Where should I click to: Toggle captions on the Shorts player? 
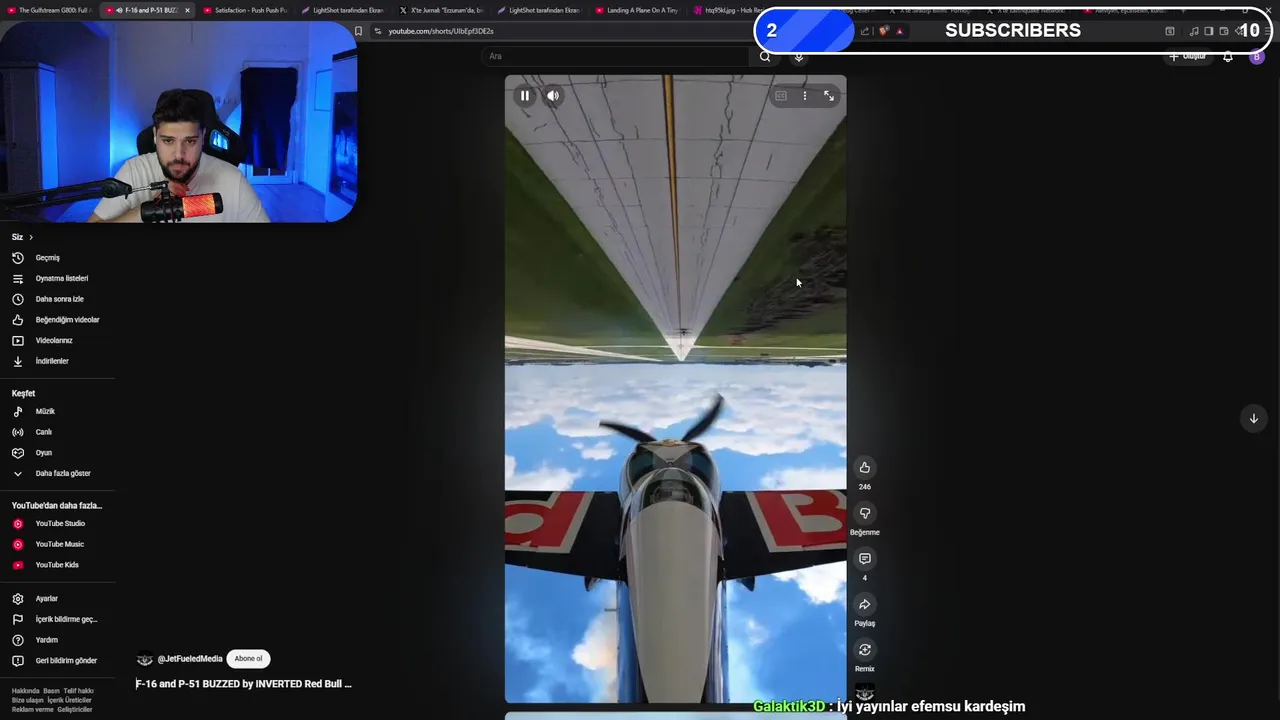pos(781,96)
